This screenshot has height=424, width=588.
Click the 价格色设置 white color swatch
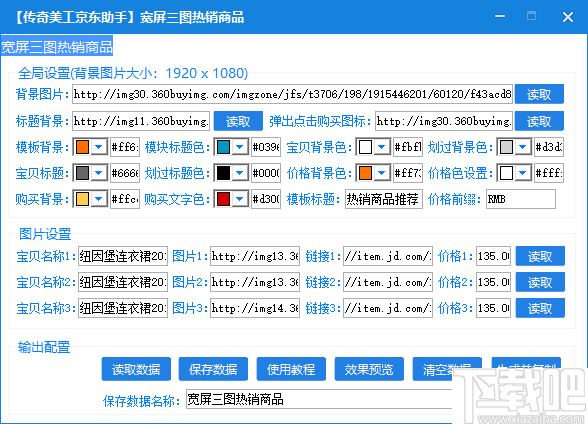coord(506,173)
